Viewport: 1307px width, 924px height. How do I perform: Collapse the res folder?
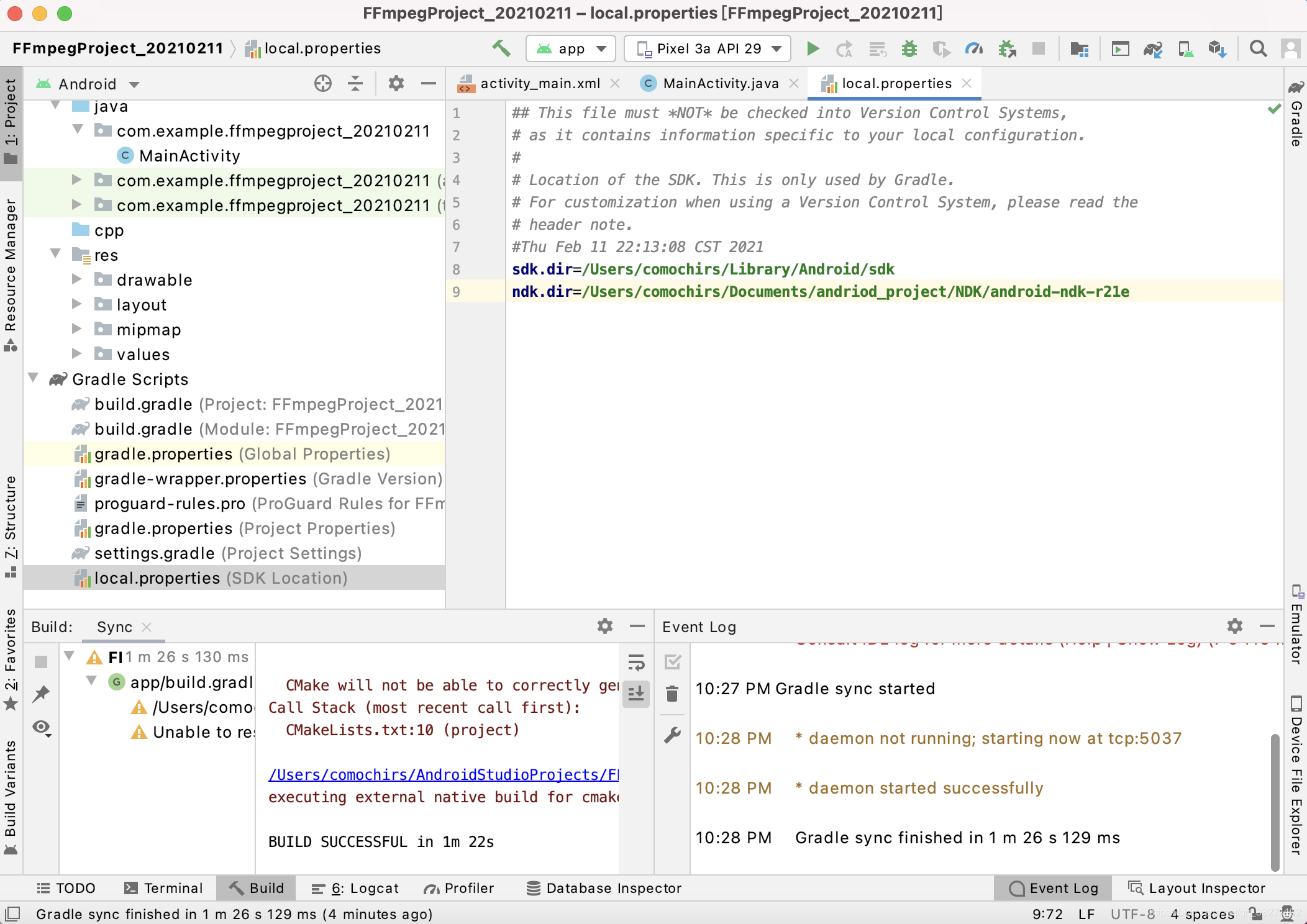pyautogui.click(x=56, y=255)
